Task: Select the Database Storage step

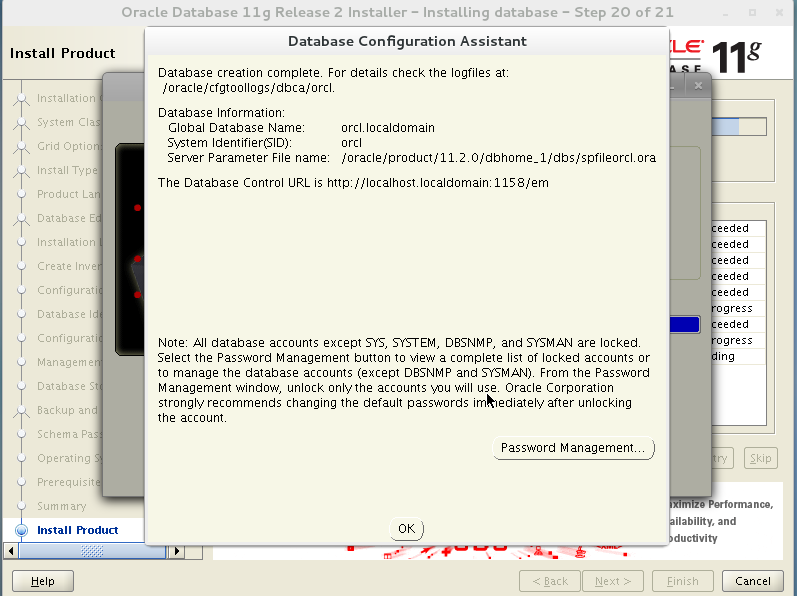Action: (x=69, y=386)
